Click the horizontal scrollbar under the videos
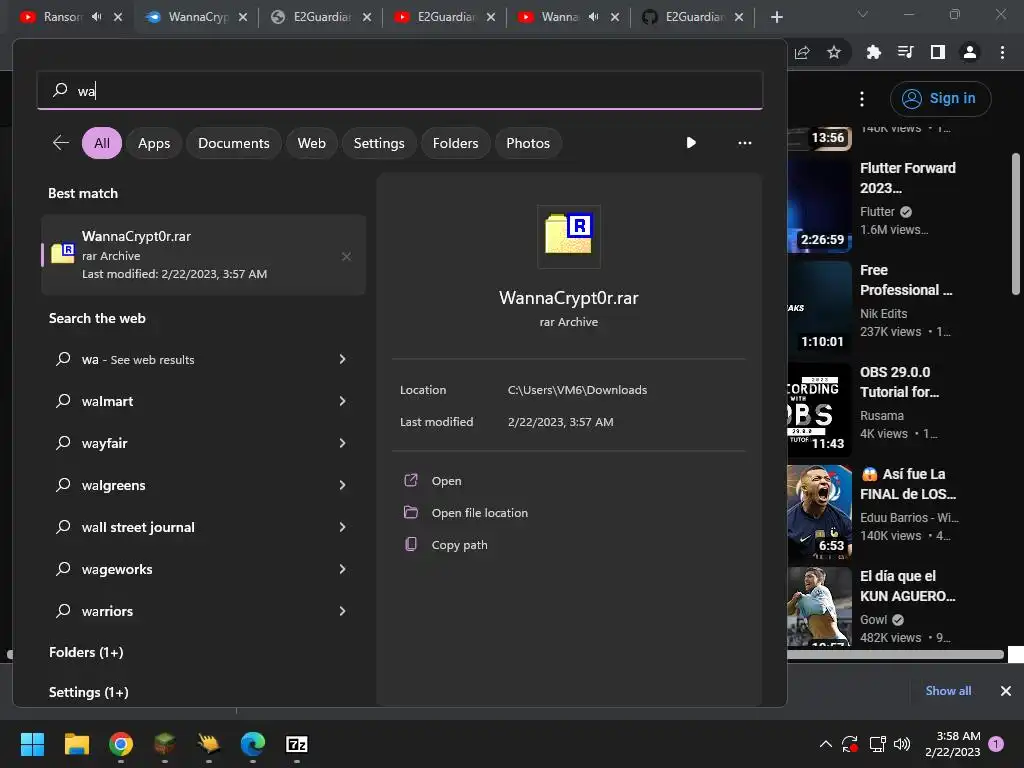The width and height of the screenshot is (1024, 768). pos(895,654)
